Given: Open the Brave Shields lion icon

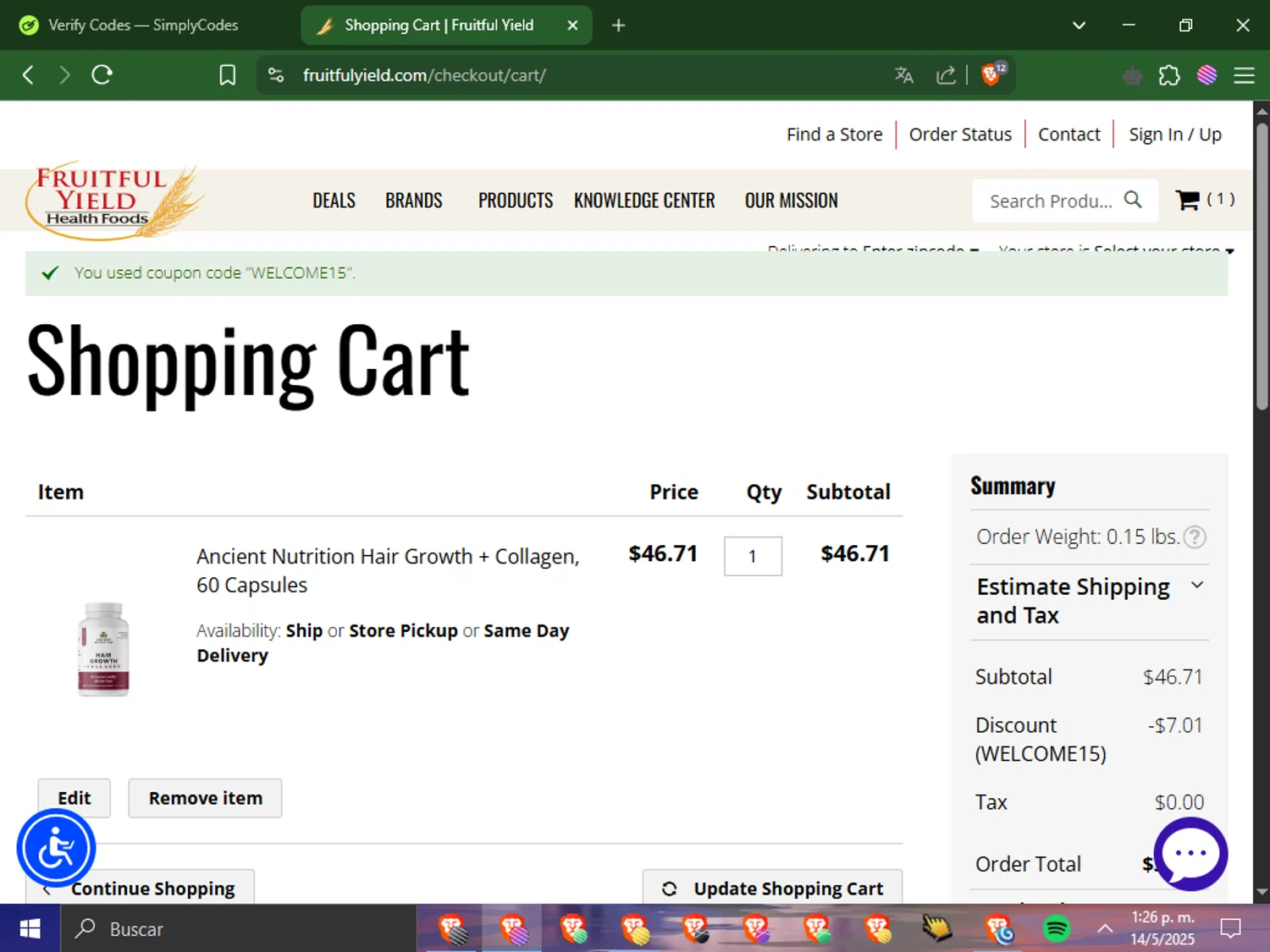Looking at the screenshot, I should click(991, 74).
